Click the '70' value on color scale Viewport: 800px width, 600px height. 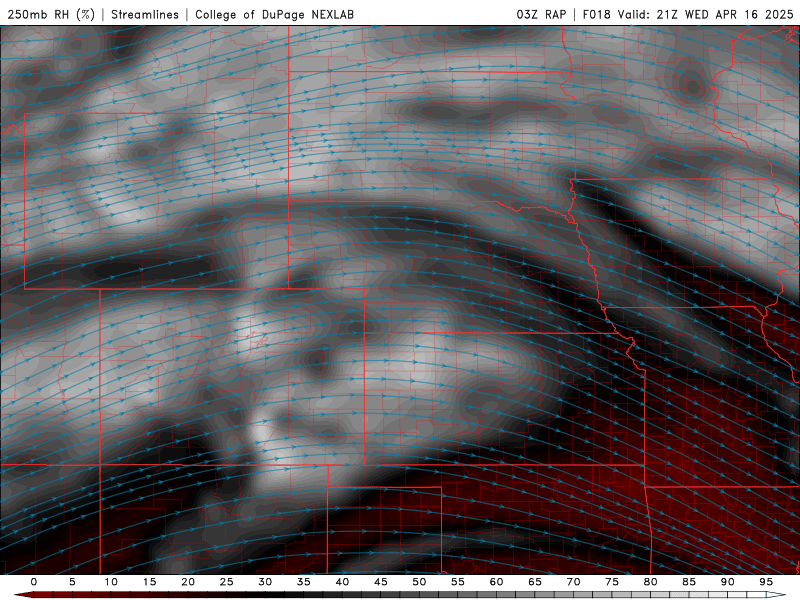(573, 582)
